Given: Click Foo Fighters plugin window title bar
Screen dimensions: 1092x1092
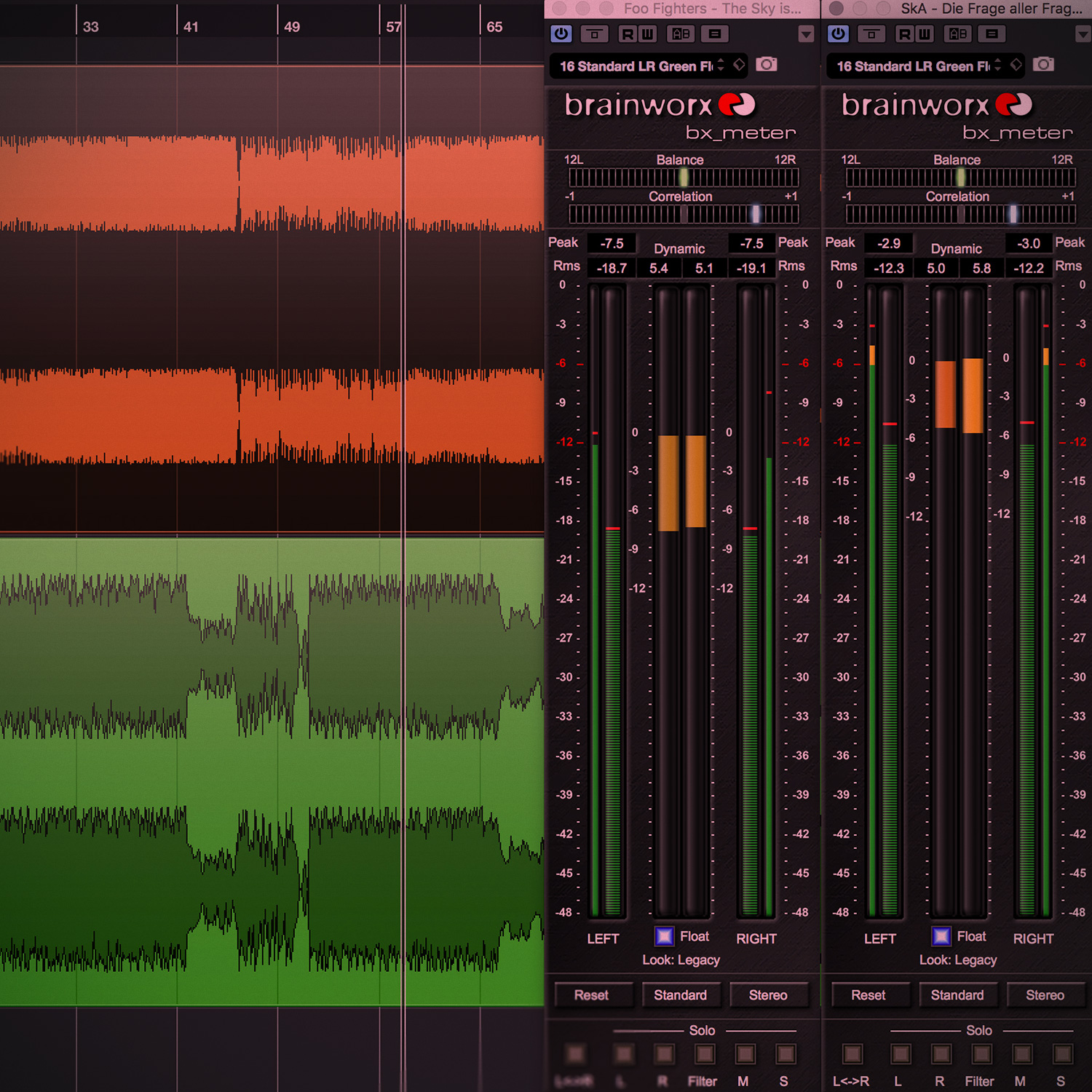Looking at the screenshot, I should click(x=683, y=9).
